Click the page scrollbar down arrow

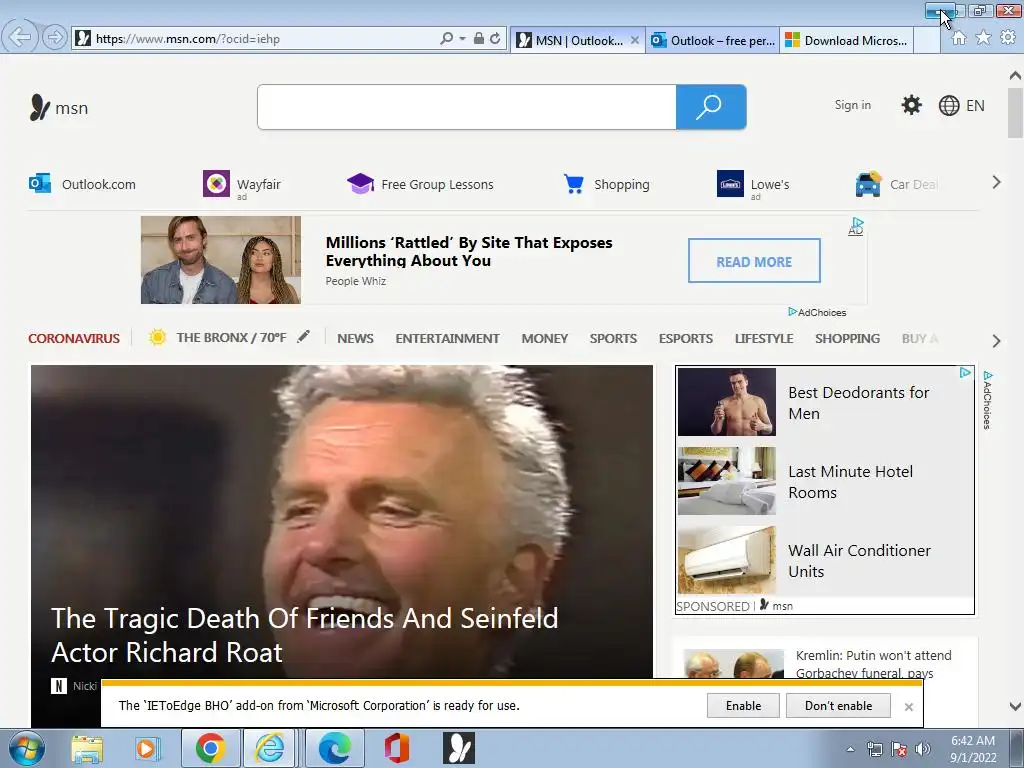tap(1016, 706)
